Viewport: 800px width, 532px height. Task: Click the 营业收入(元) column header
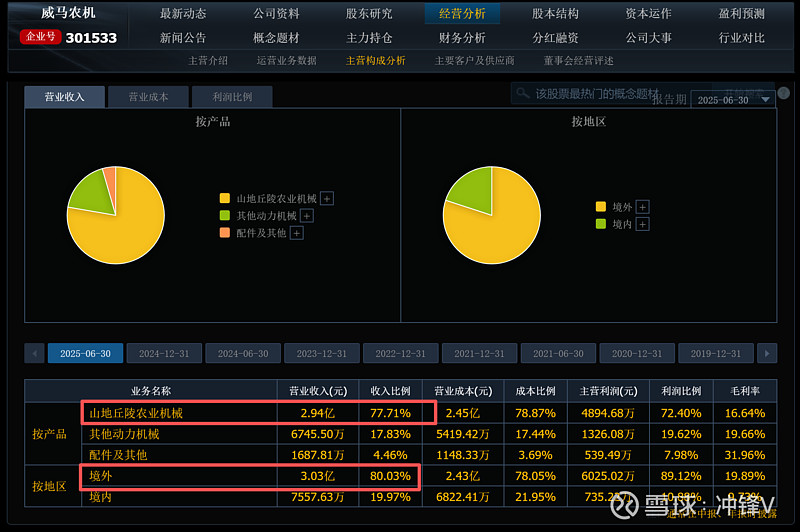click(x=318, y=391)
